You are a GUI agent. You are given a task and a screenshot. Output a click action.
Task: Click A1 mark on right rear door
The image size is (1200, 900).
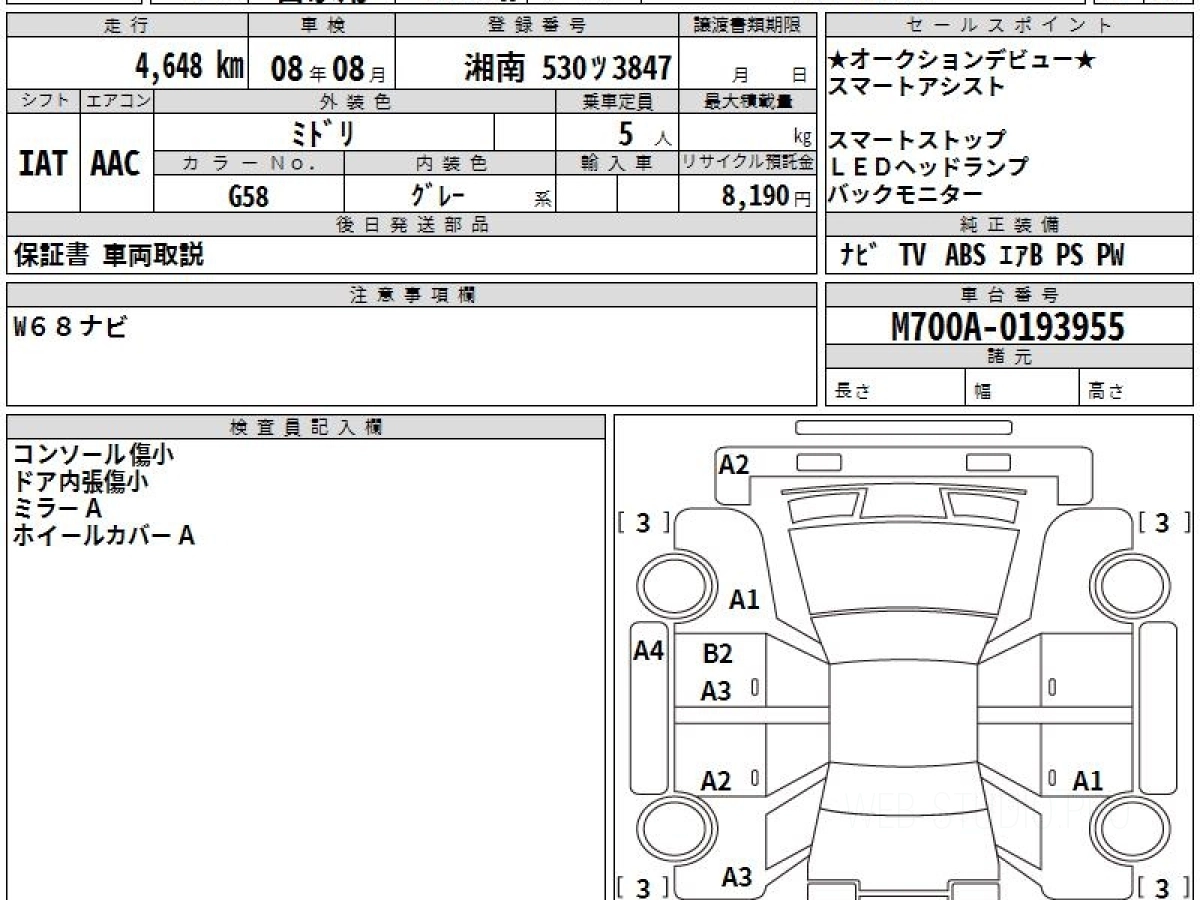click(1088, 782)
